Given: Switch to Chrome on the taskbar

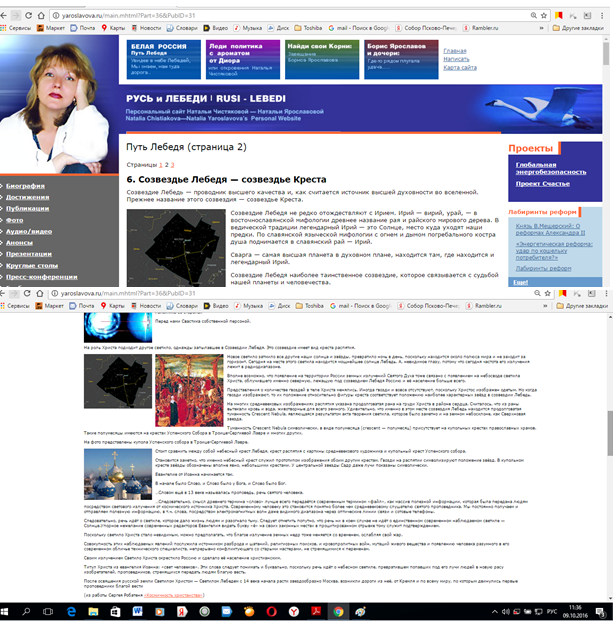Looking at the screenshot, I should coord(338,612).
